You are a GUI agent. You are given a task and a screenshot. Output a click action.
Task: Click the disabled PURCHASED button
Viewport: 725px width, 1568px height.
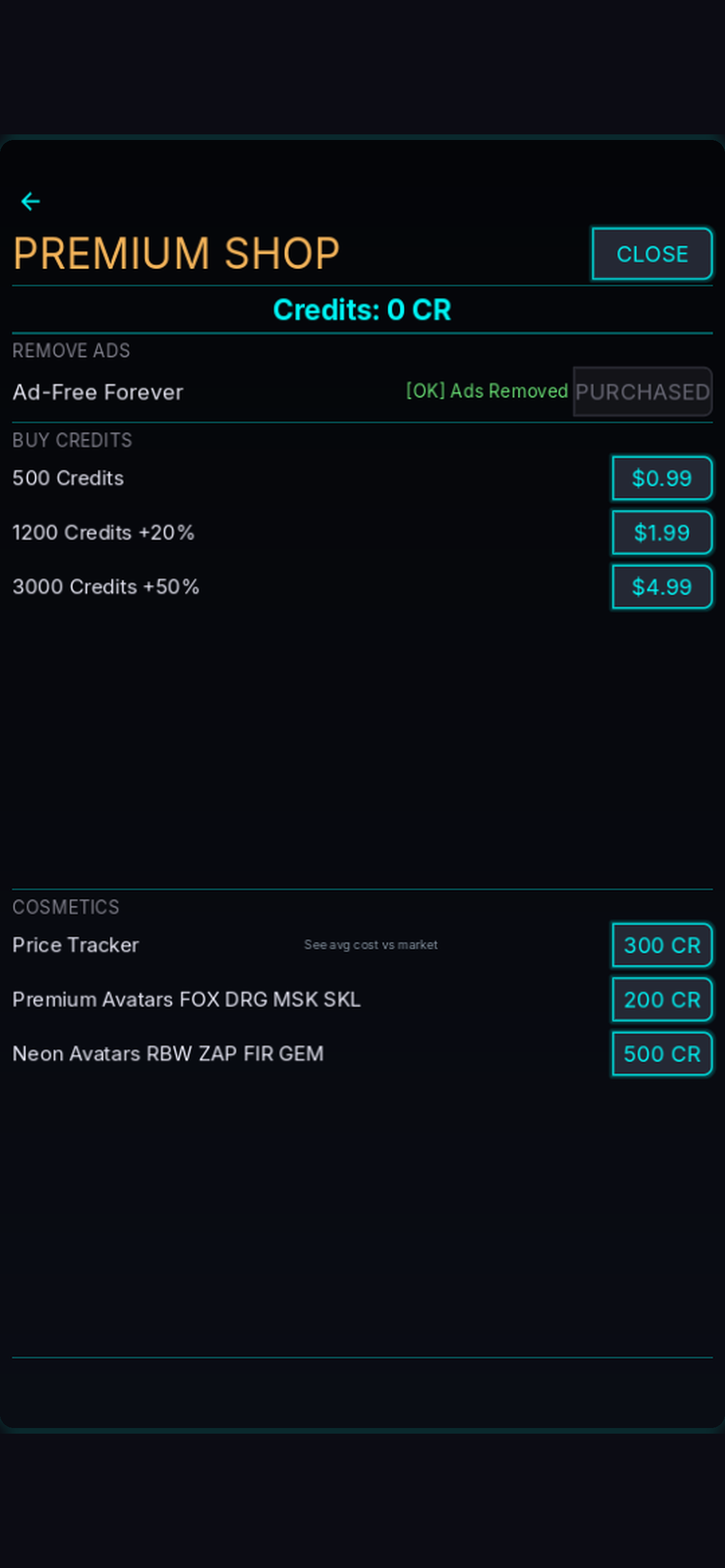[642, 391]
